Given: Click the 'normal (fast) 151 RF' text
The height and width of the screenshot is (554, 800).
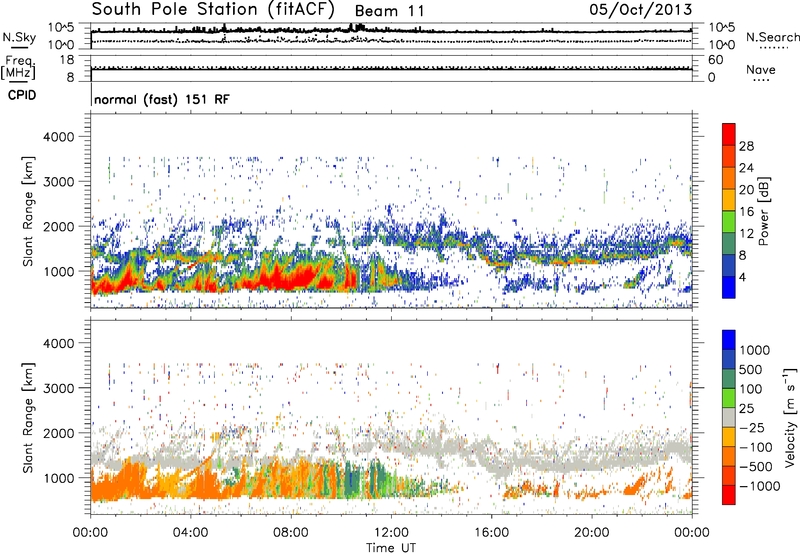Looking at the screenshot, I should (x=162, y=99).
